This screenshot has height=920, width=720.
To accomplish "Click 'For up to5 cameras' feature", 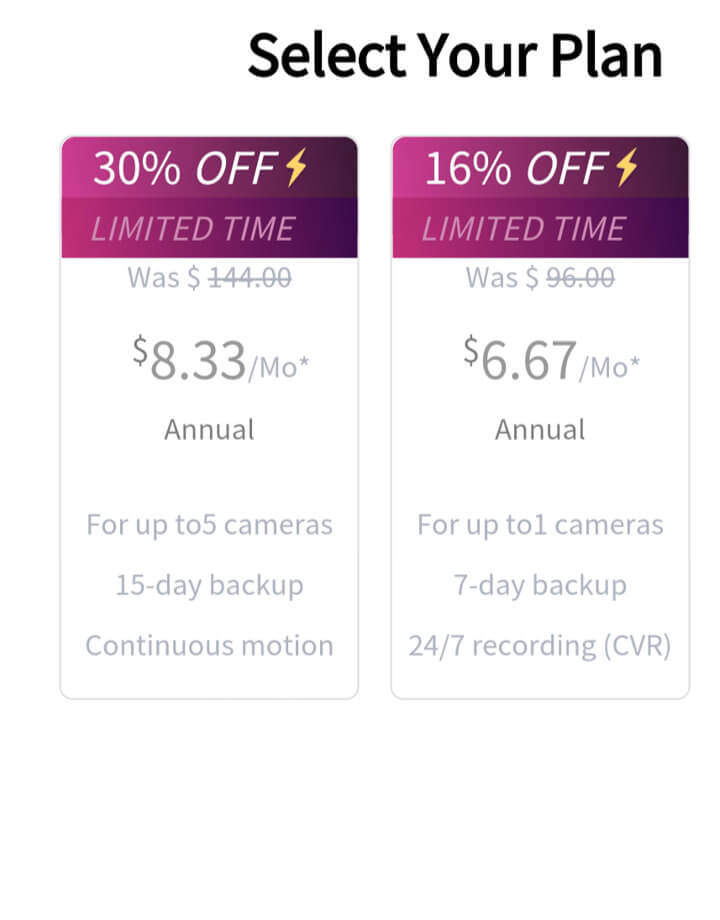I will click(x=209, y=525).
